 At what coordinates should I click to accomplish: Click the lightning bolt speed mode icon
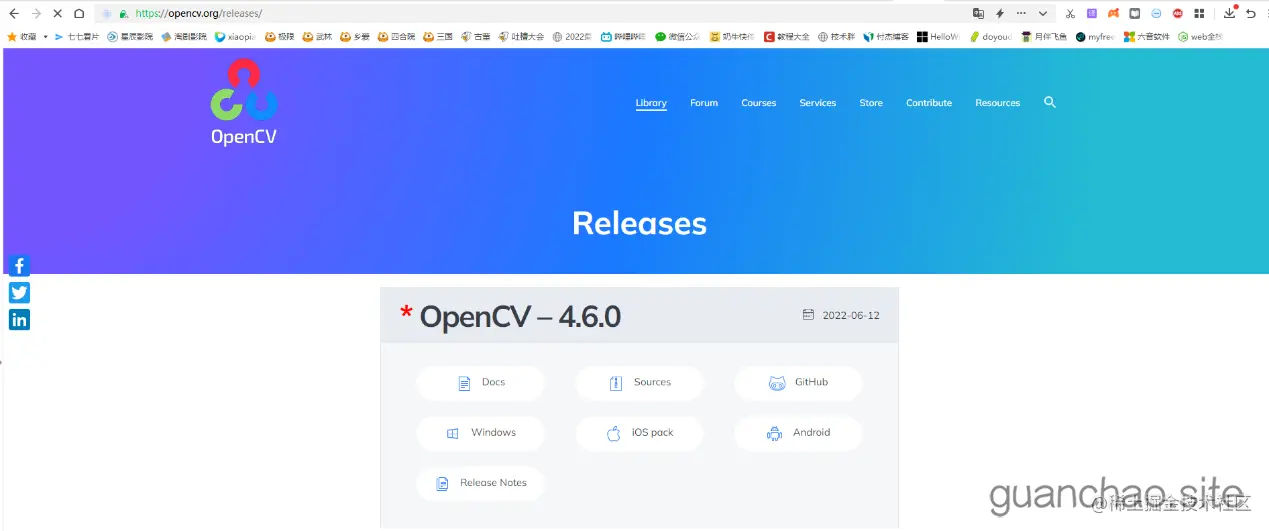999,13
